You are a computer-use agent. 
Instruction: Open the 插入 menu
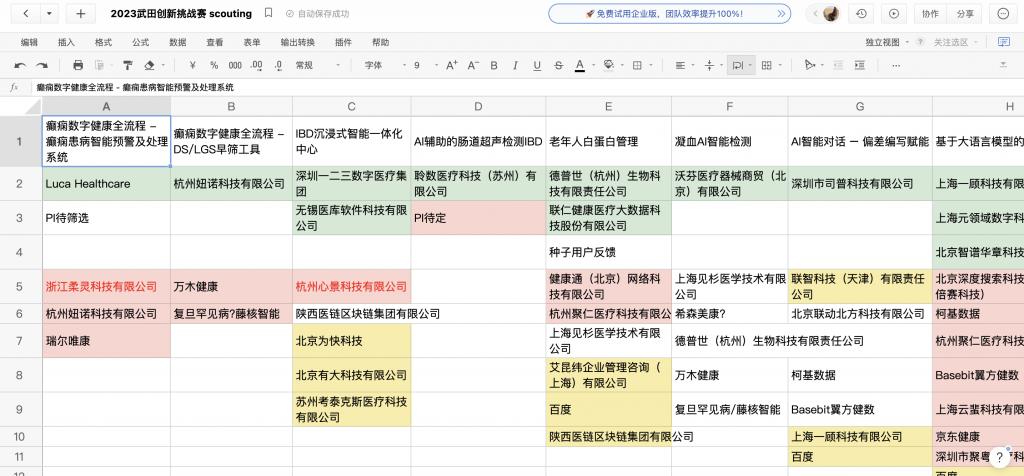(67, 42)
